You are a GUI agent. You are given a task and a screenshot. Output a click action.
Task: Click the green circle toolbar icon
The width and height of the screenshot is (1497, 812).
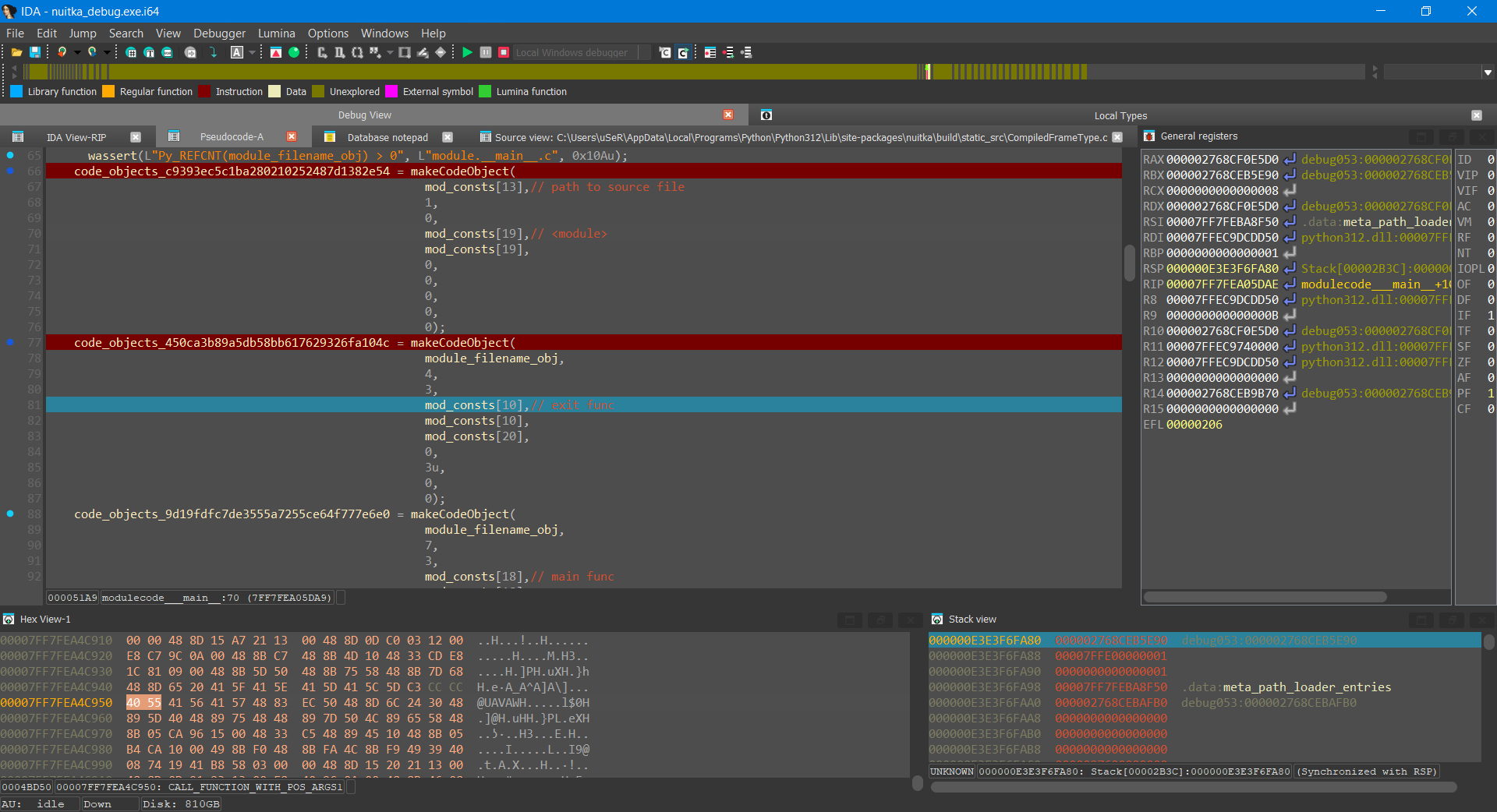(x=294, y=52)
